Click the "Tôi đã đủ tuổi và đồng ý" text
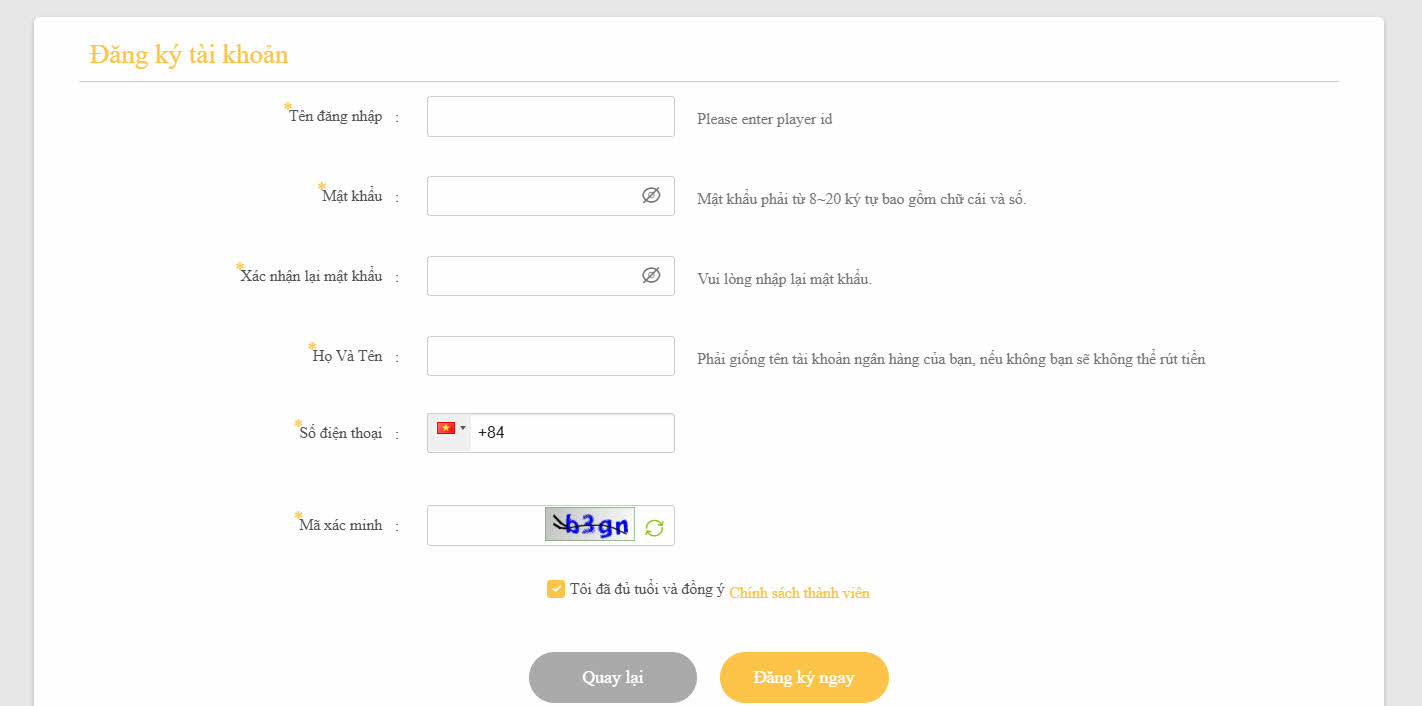The image size is (1422, 706). pos(646,589)
